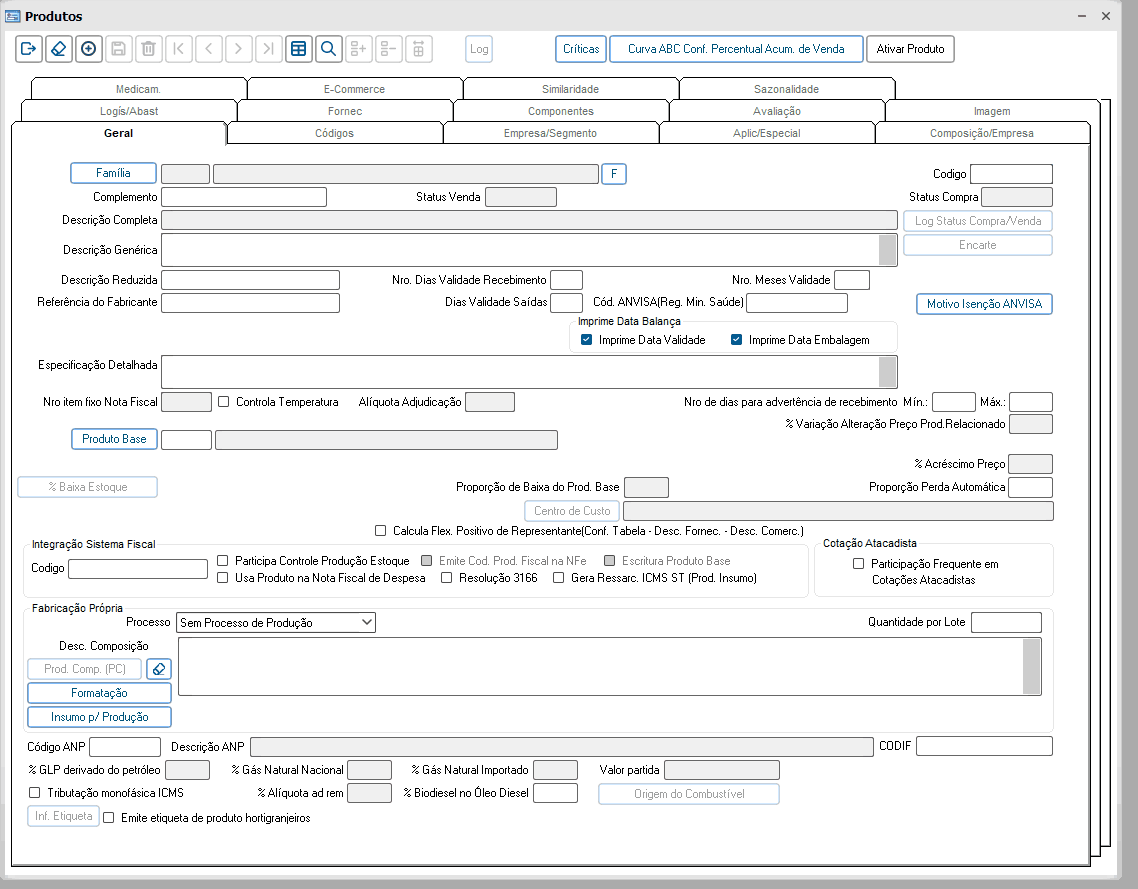This screenshot has width=1138, height=889.
Task: Go to first record arrow icon
Action: 179,49
